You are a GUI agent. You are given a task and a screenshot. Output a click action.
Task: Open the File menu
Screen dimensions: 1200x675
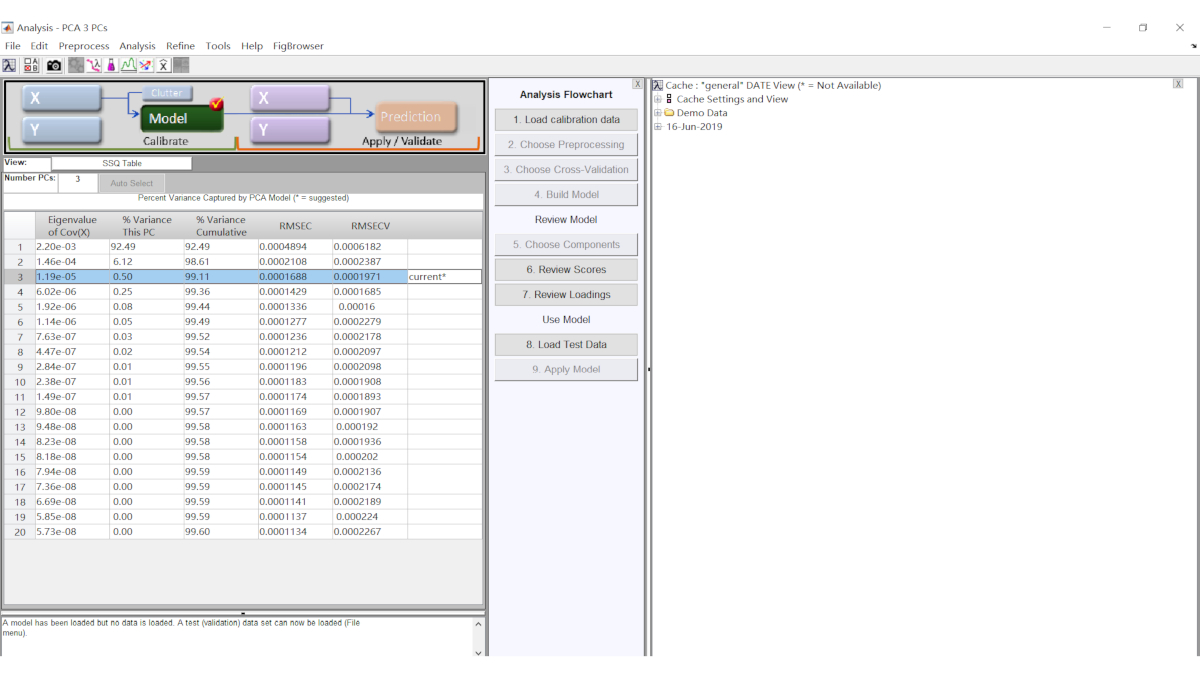click(x=12, y=46)
